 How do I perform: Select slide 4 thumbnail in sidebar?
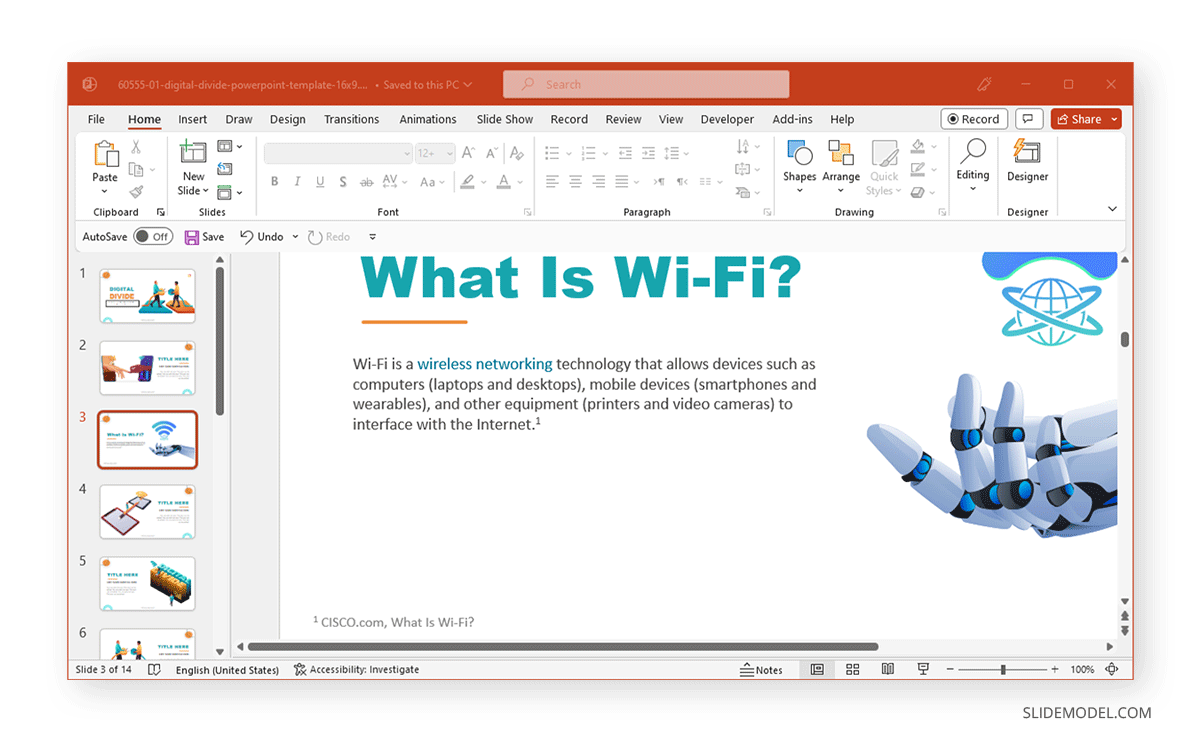coord(147,511)
